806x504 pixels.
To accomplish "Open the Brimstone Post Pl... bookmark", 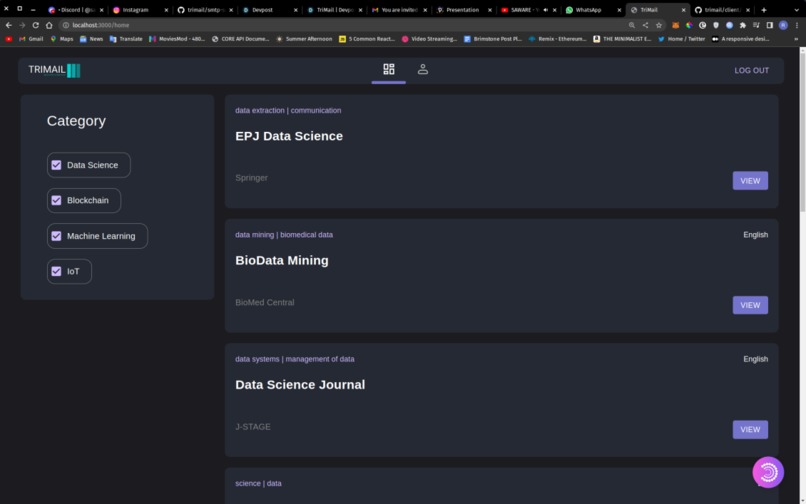I will tap(492, 39).
